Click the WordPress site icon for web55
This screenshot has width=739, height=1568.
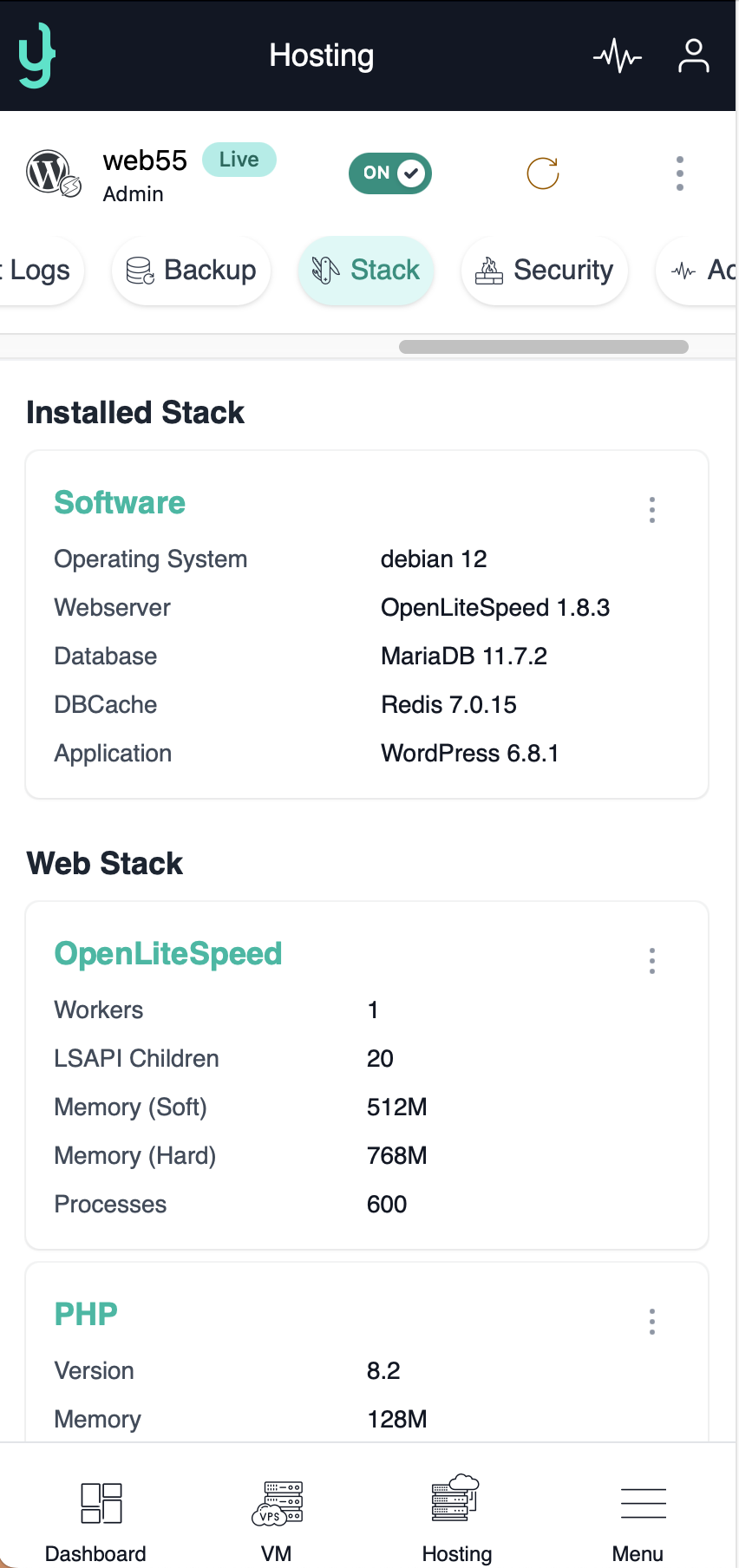click(x=53, y=173)
